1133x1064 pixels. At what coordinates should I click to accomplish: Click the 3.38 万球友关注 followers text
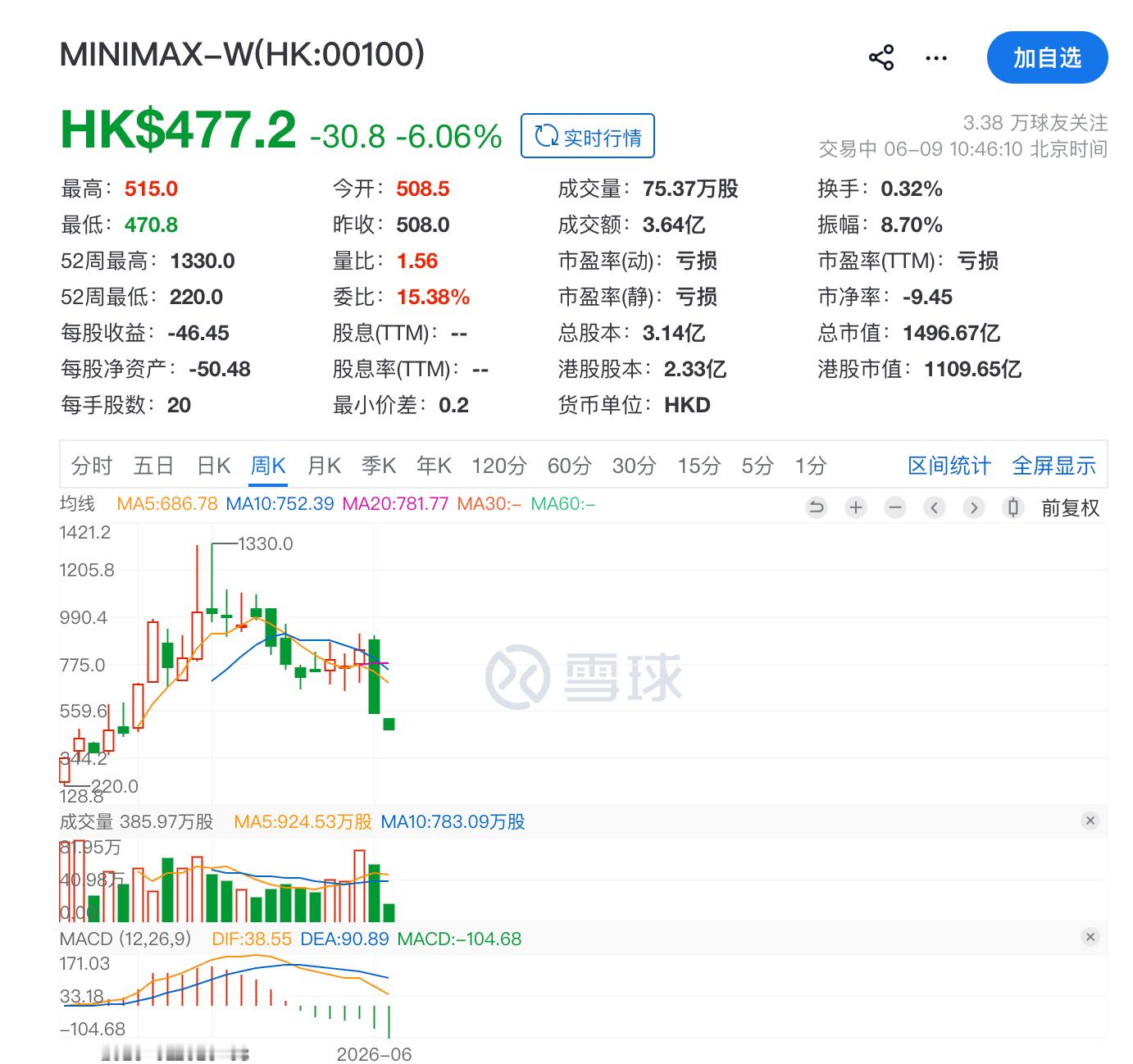click(1035, 123)
